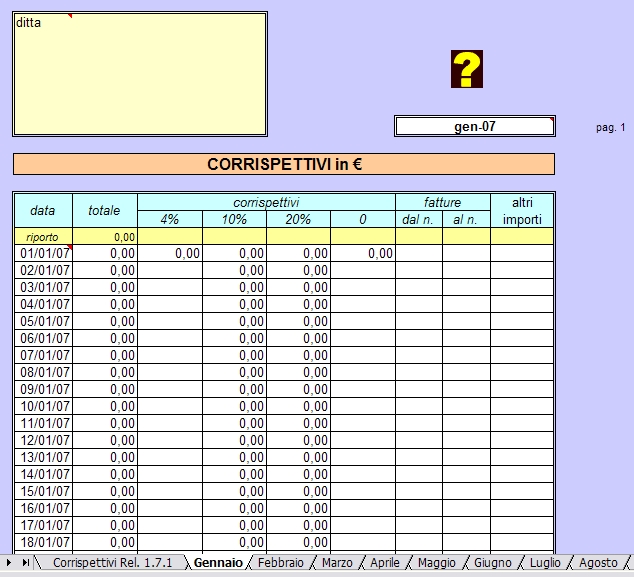Click the ditta company name box
634x577 pixels.
pyautogui.click(x=140, y=74)
